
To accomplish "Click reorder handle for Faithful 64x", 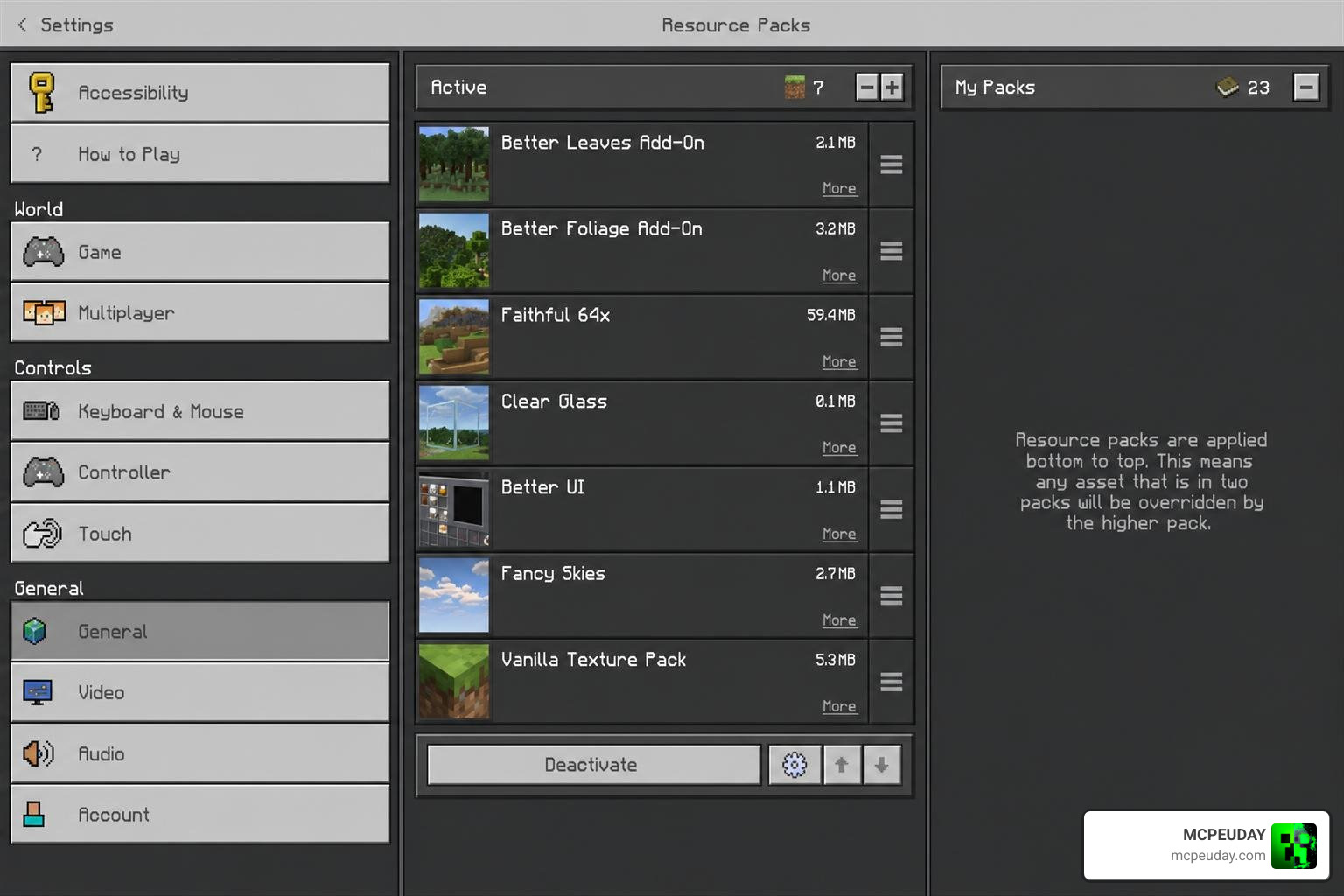I will point(892,337).
